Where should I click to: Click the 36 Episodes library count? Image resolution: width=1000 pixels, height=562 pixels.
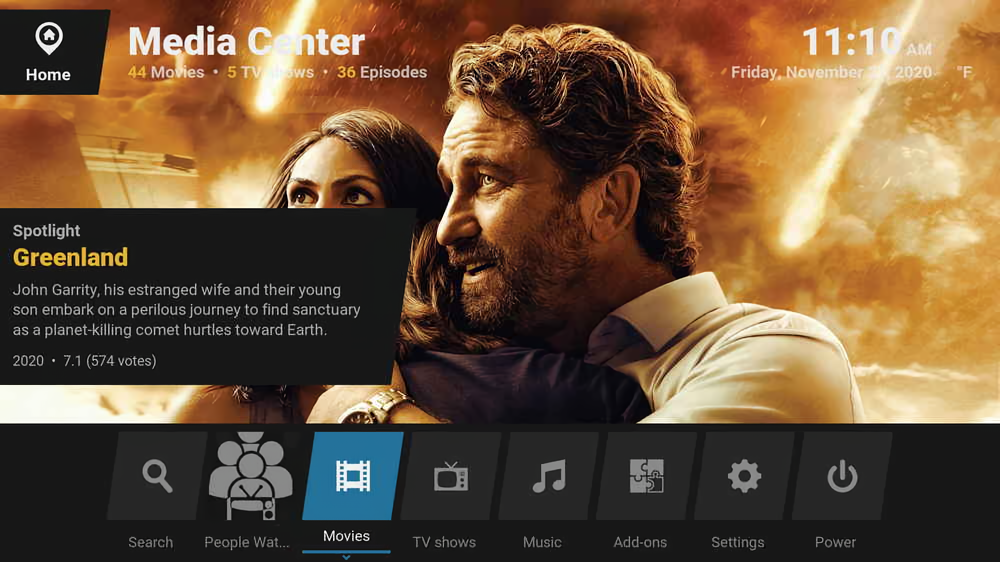pos(382,72)
